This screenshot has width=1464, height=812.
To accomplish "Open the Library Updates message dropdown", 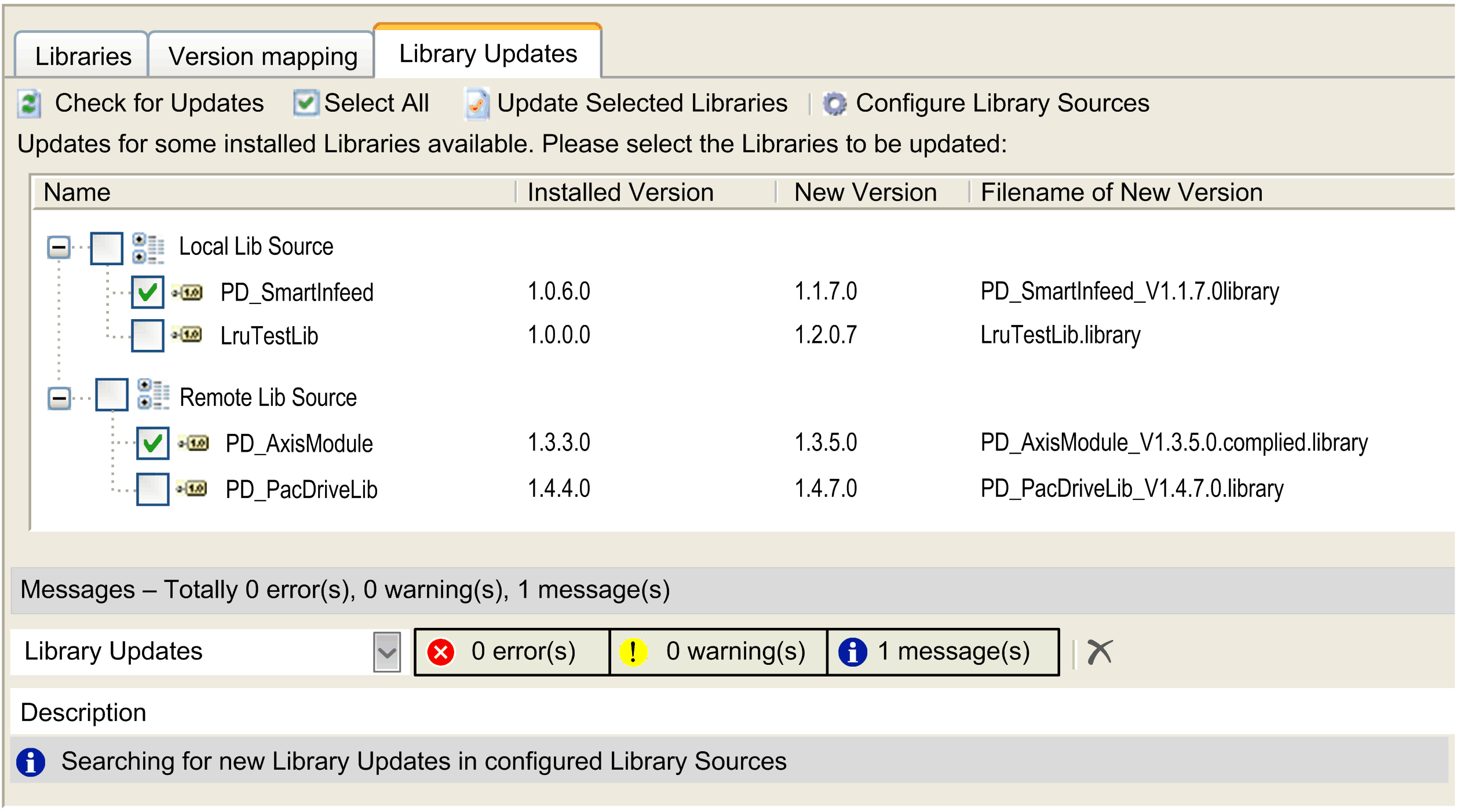I will pos(387,651).
